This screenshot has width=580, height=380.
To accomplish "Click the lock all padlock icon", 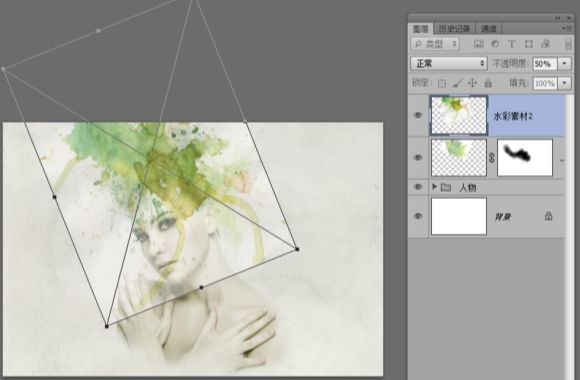I will [488, 83].
